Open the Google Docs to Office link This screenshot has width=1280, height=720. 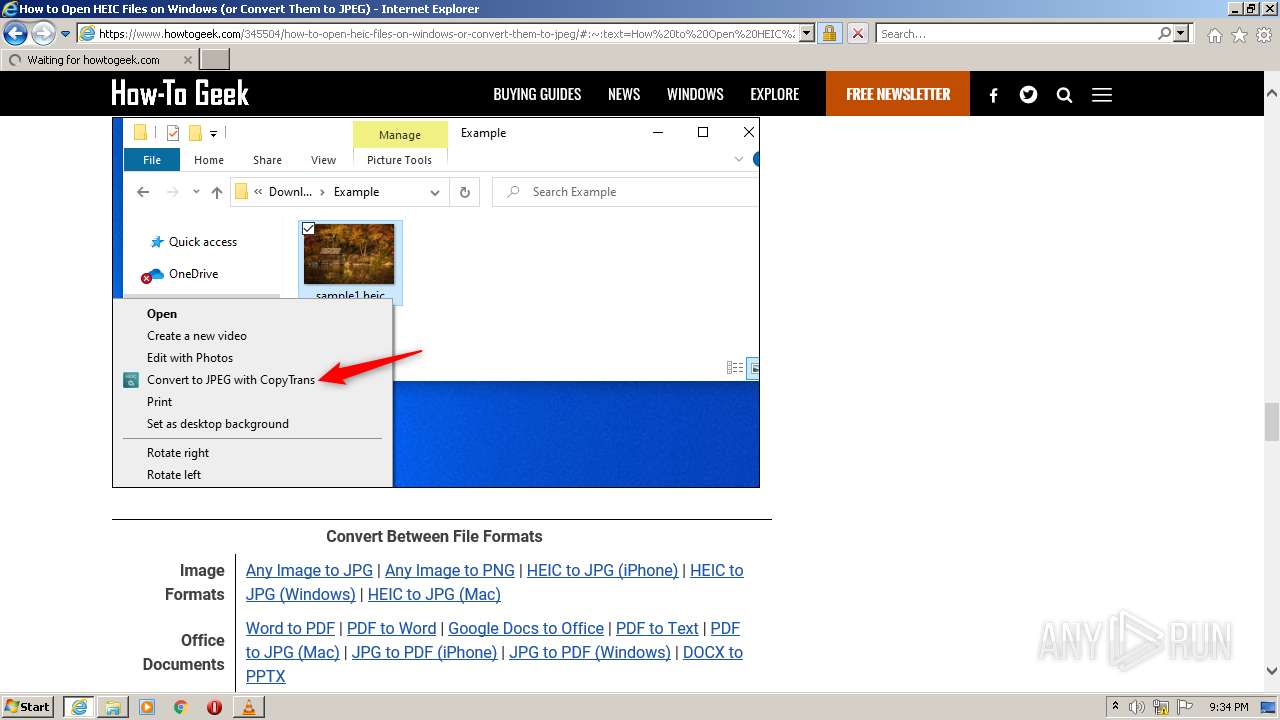526,628
